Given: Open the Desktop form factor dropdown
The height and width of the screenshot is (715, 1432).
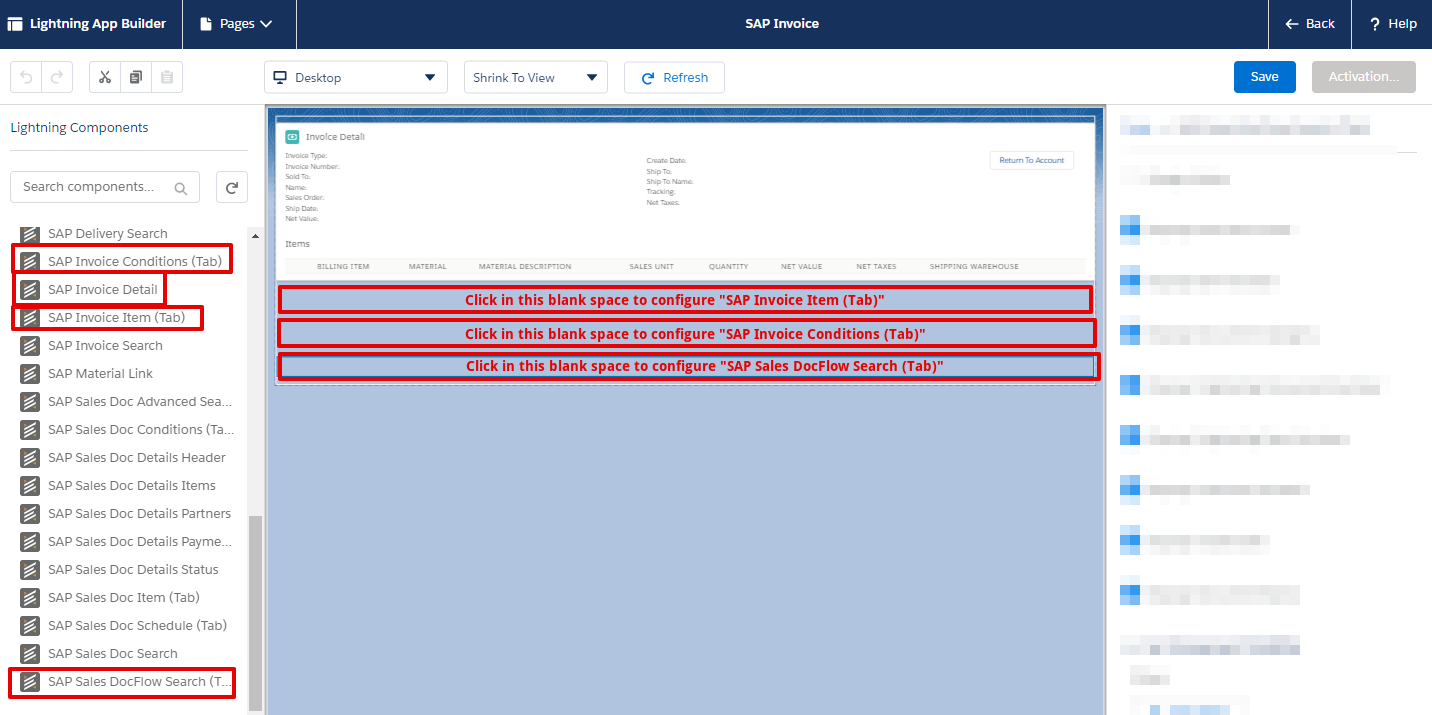Looking at the screenshot, I should (355, 77).
